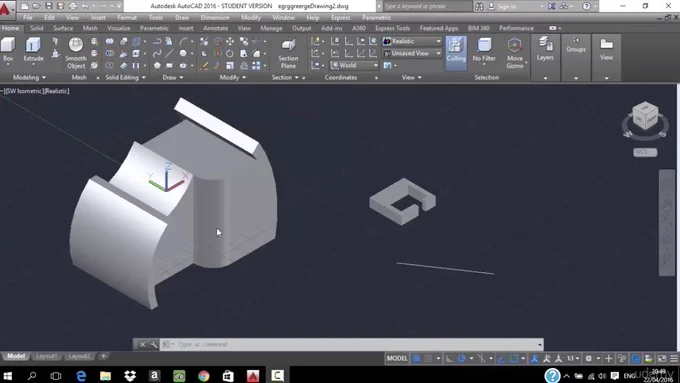Open the Annotation Monitor plus icon
The image size is (680, 383).
pos(608,358)
